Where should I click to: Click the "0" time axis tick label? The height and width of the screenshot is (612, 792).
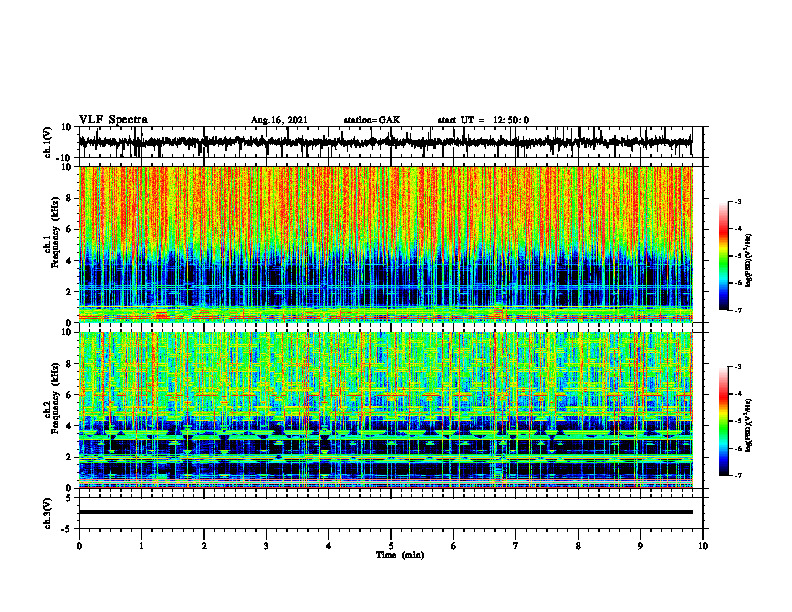pos(79,546)
